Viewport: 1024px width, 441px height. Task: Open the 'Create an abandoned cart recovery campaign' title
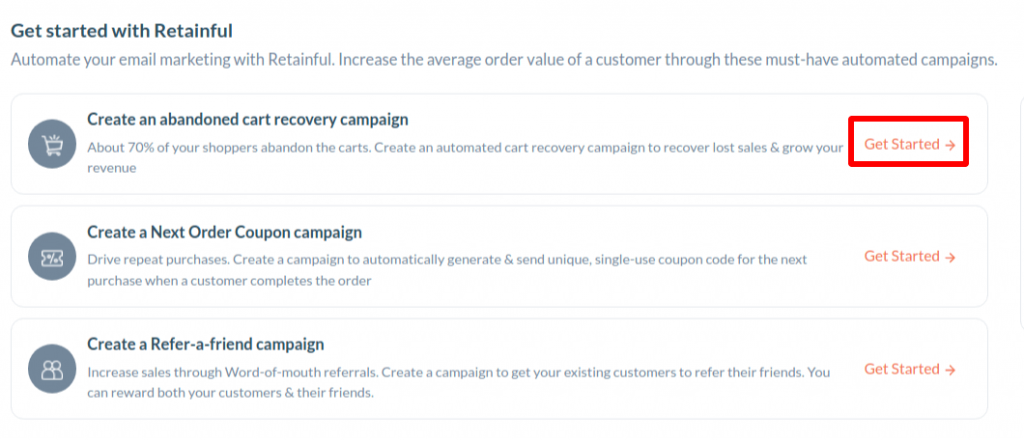tap(248, 120)
